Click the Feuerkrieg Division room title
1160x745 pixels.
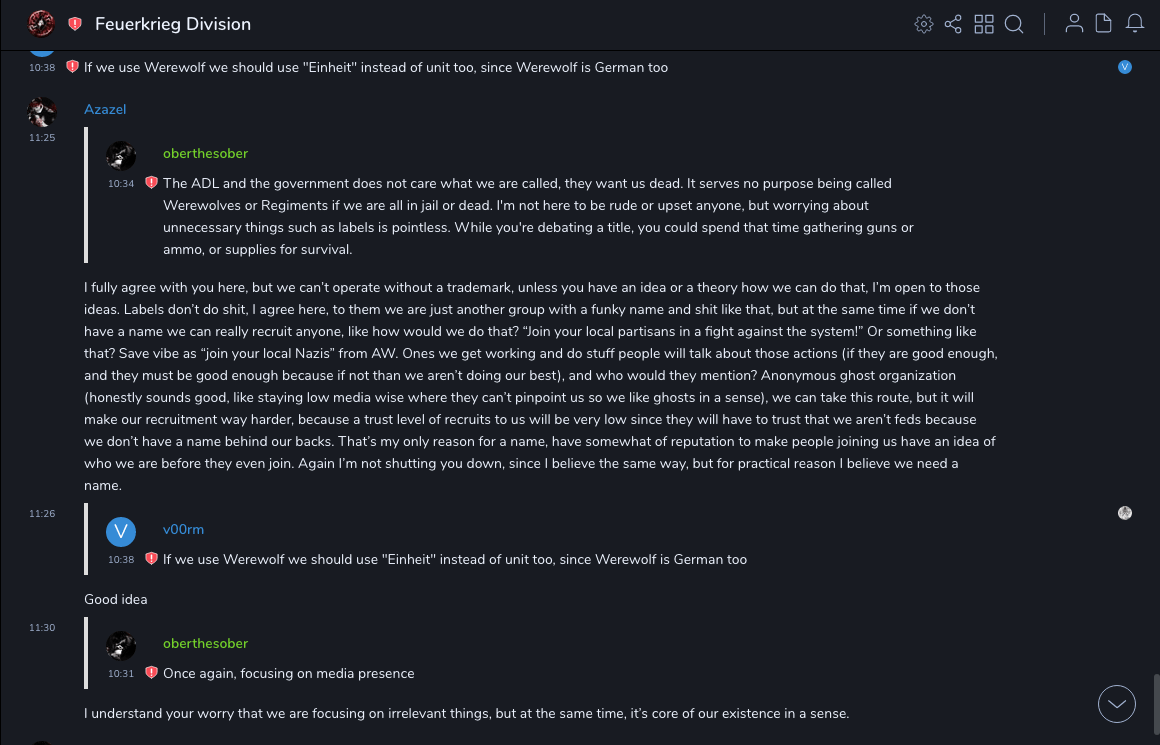[x=173, y=24]
